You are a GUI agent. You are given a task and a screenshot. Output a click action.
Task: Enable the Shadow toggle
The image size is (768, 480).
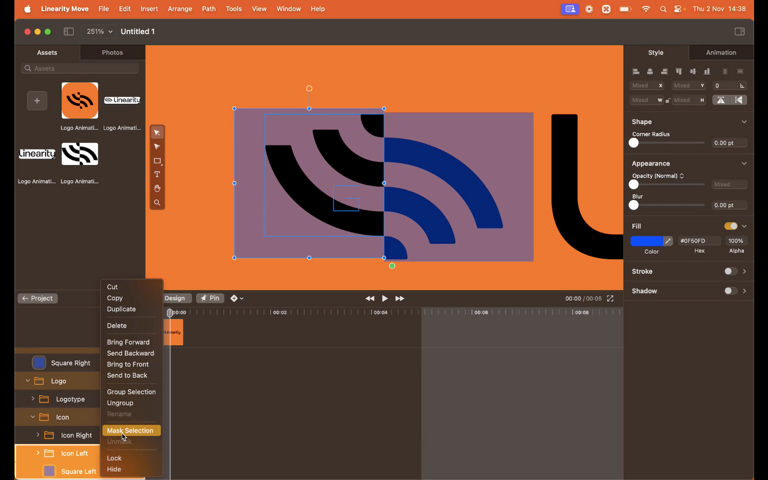coord(731,290)
